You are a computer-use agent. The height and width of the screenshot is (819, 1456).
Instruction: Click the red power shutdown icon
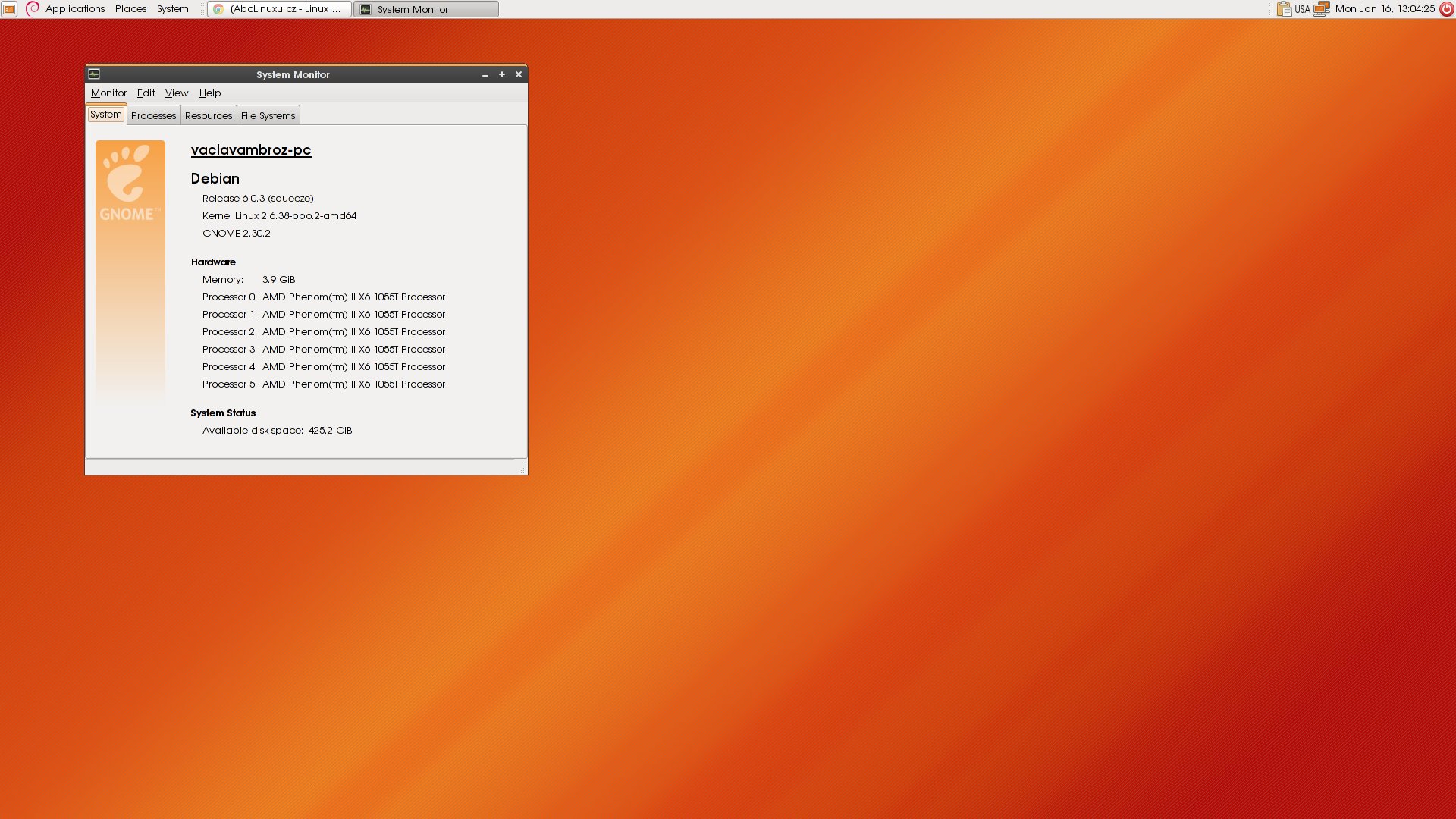[x=1446, y=9]
